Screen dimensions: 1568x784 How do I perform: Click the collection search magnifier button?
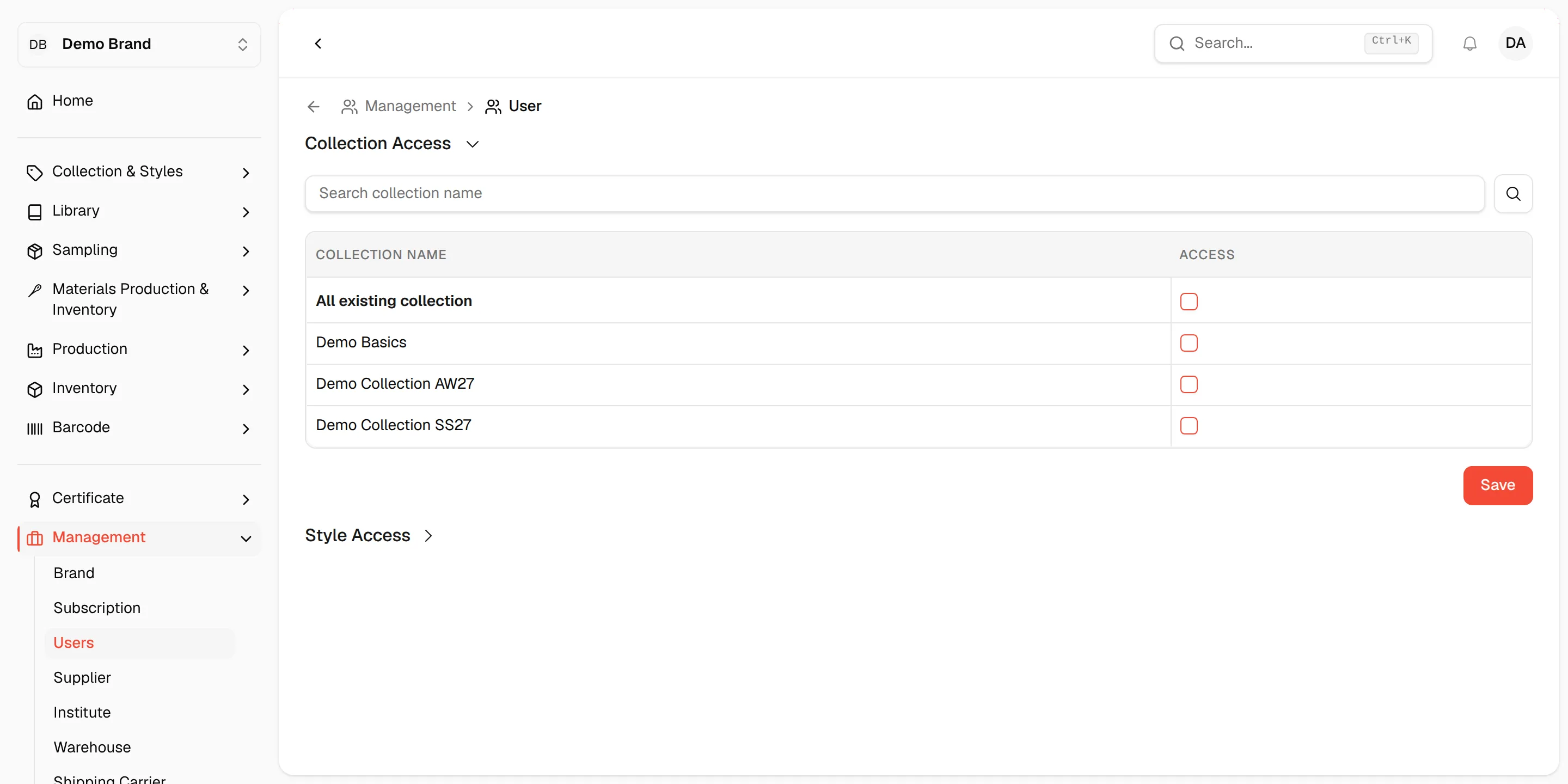1513,194
